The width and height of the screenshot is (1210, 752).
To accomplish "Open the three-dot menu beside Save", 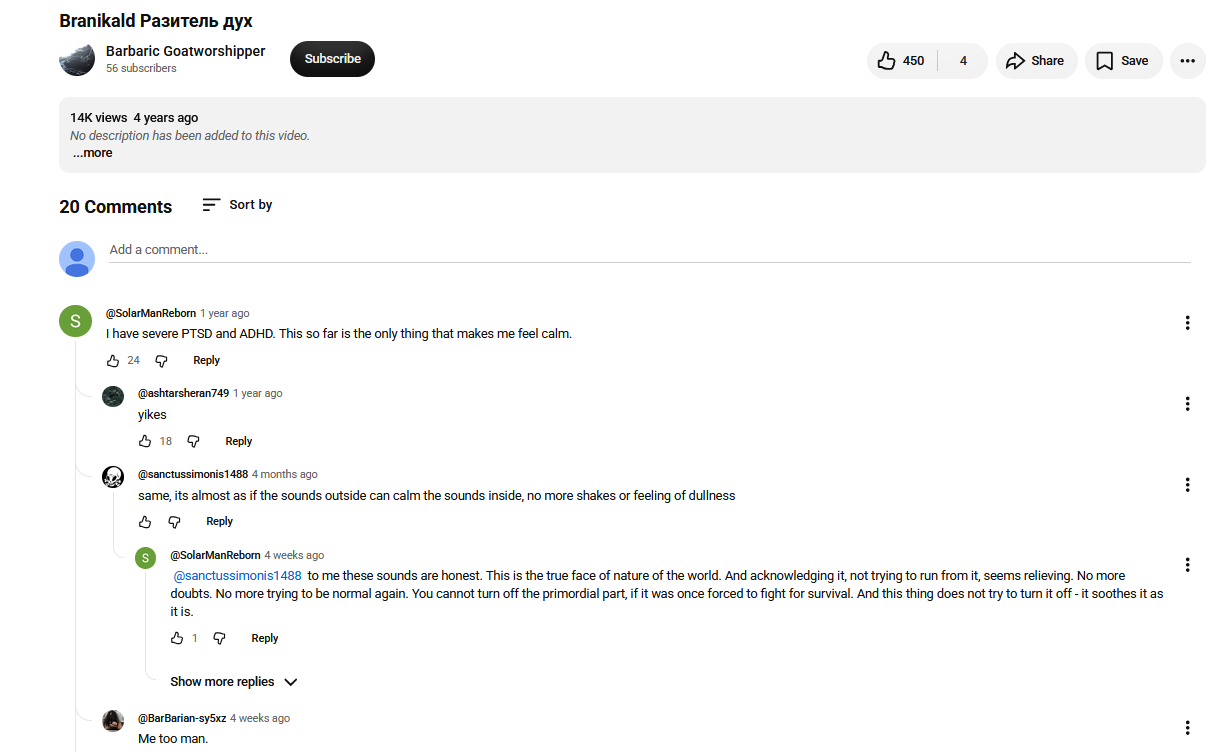I will (1187, 61).
